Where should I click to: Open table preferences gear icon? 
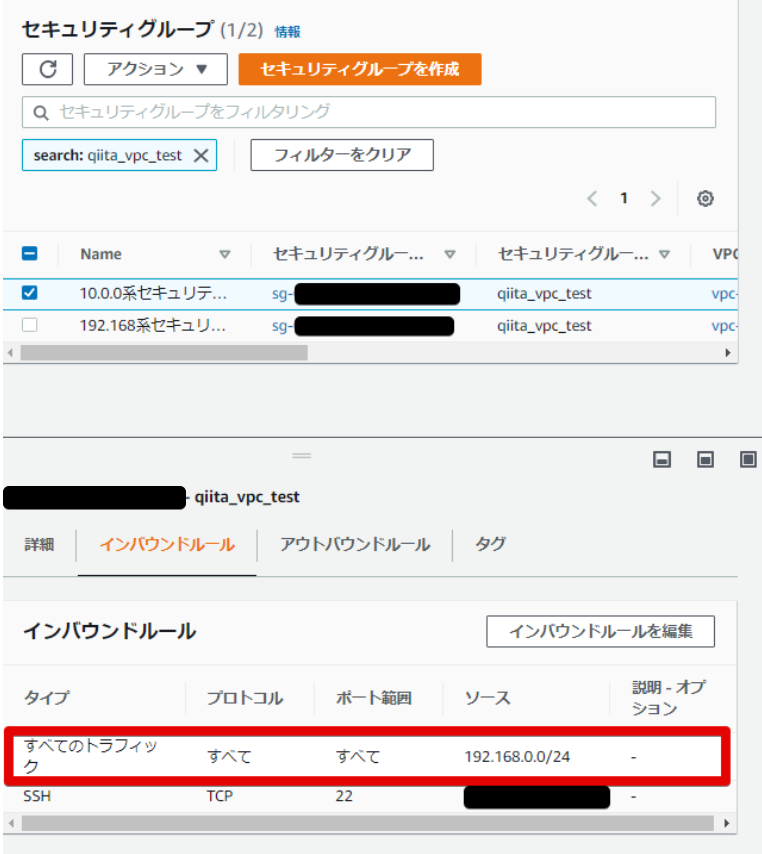point(705,198)
